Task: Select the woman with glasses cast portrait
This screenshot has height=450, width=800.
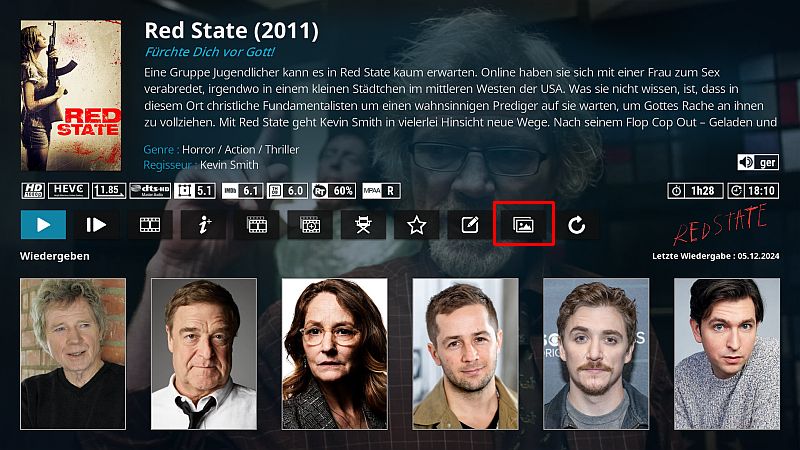Action: (335, 354)
